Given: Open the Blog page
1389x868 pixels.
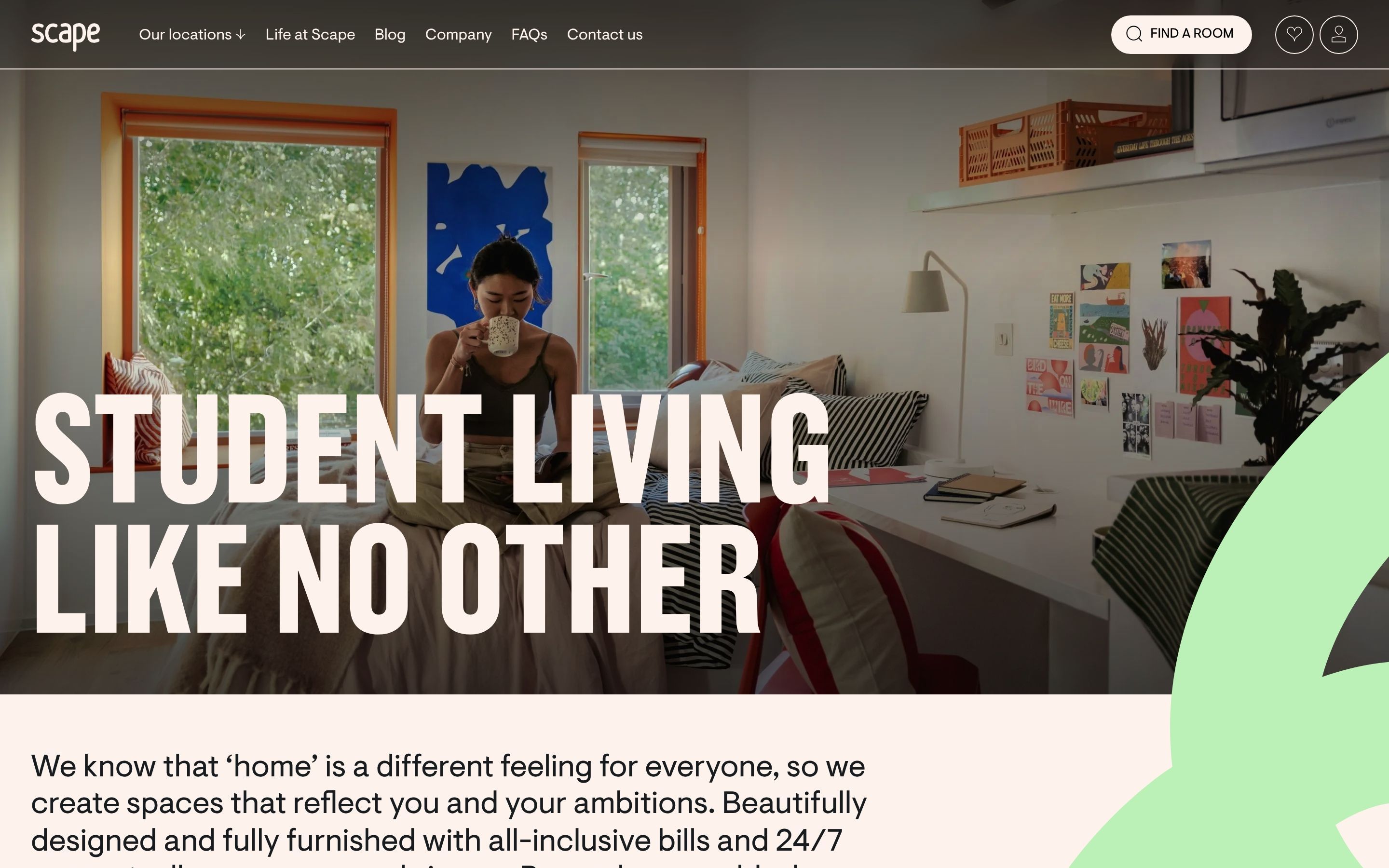Looking at the screenshot, I should point(390,34).
